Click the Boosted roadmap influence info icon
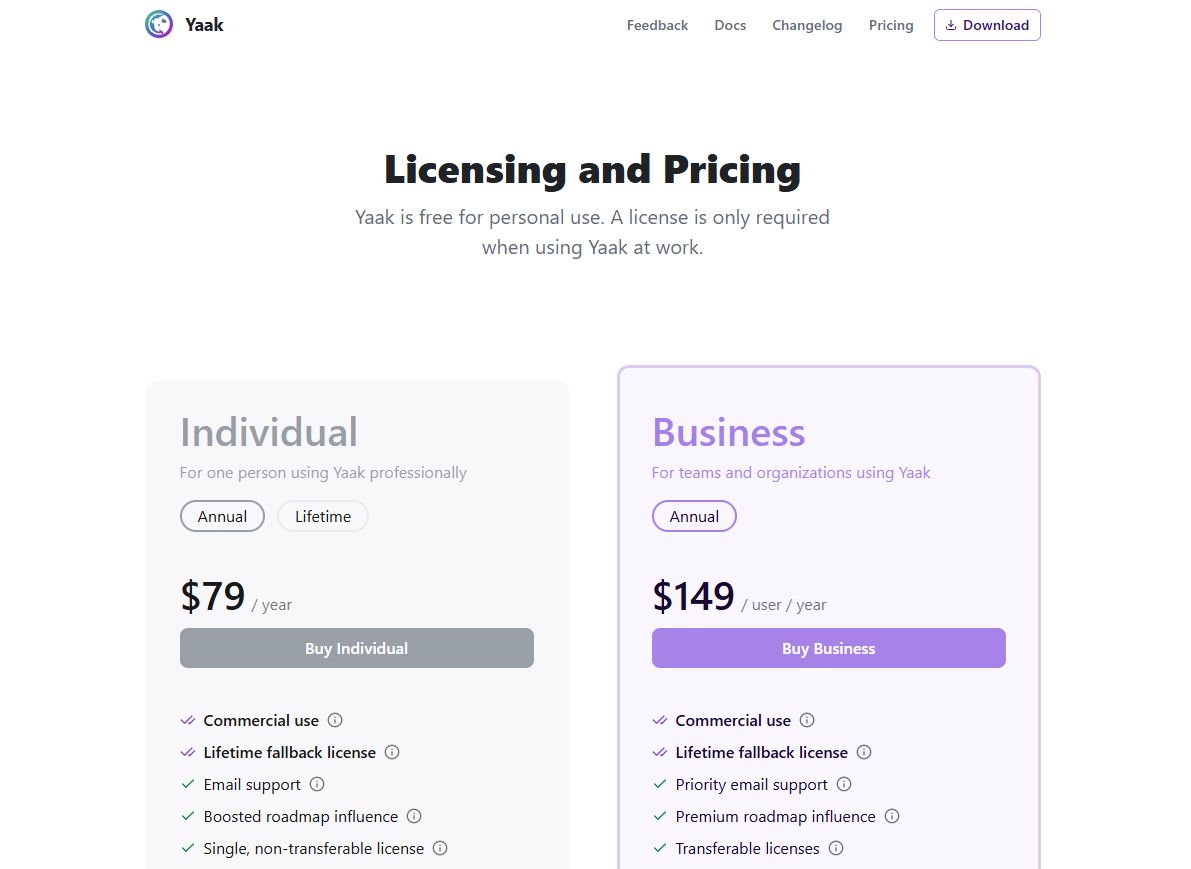1191x869 pixels. click(x=413, y=816)
